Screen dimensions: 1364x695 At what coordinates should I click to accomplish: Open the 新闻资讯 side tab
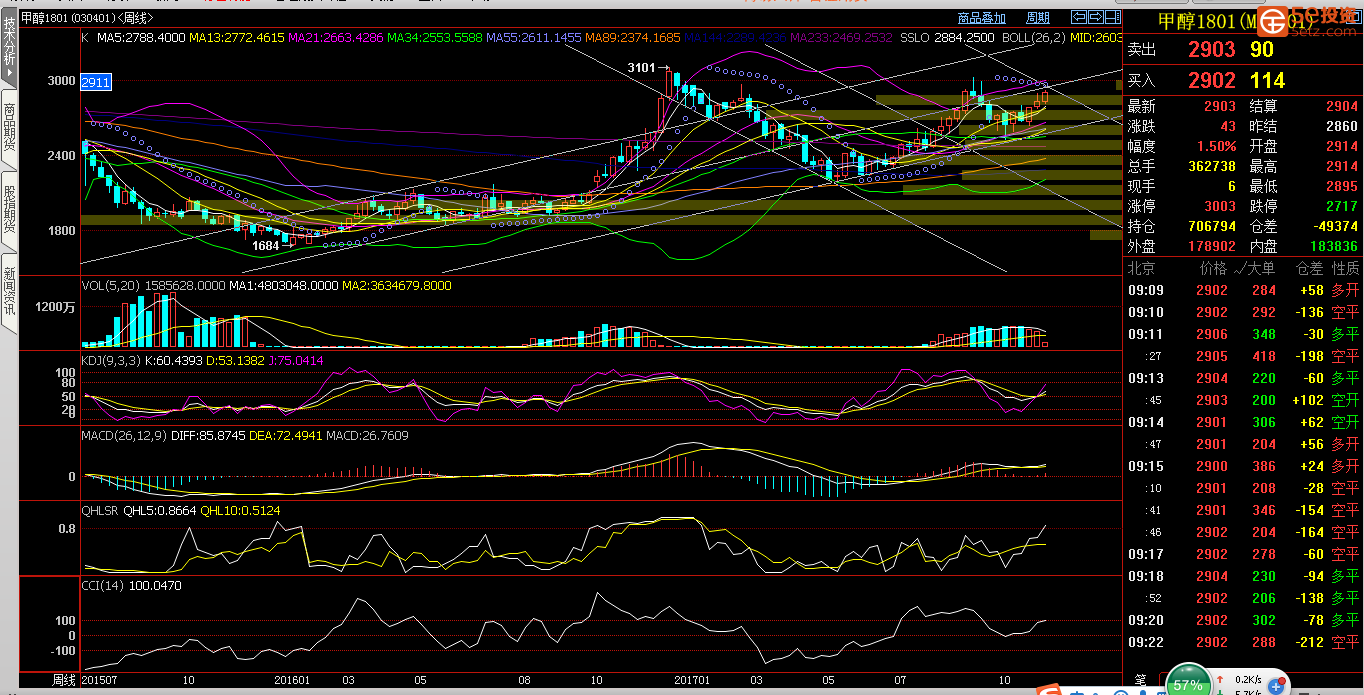pos(9,292)
